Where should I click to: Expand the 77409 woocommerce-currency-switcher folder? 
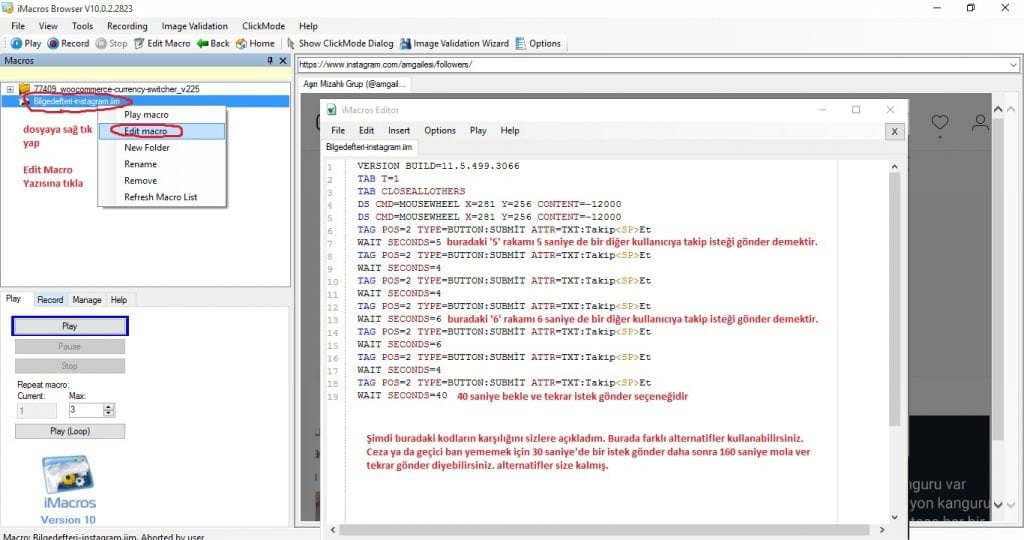click(10, 89)
